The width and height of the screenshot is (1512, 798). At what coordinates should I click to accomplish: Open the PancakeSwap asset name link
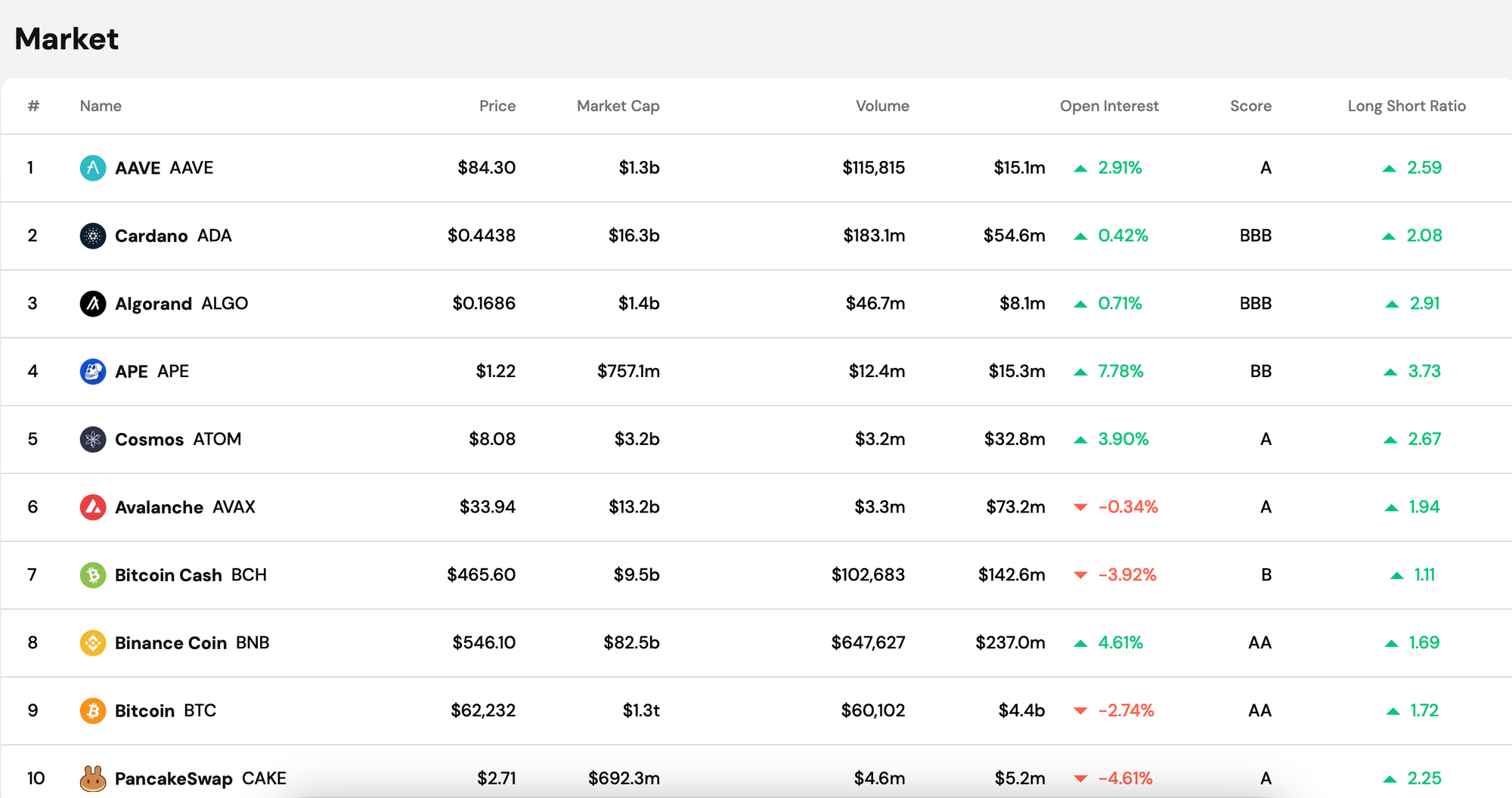tap(174, 778)
